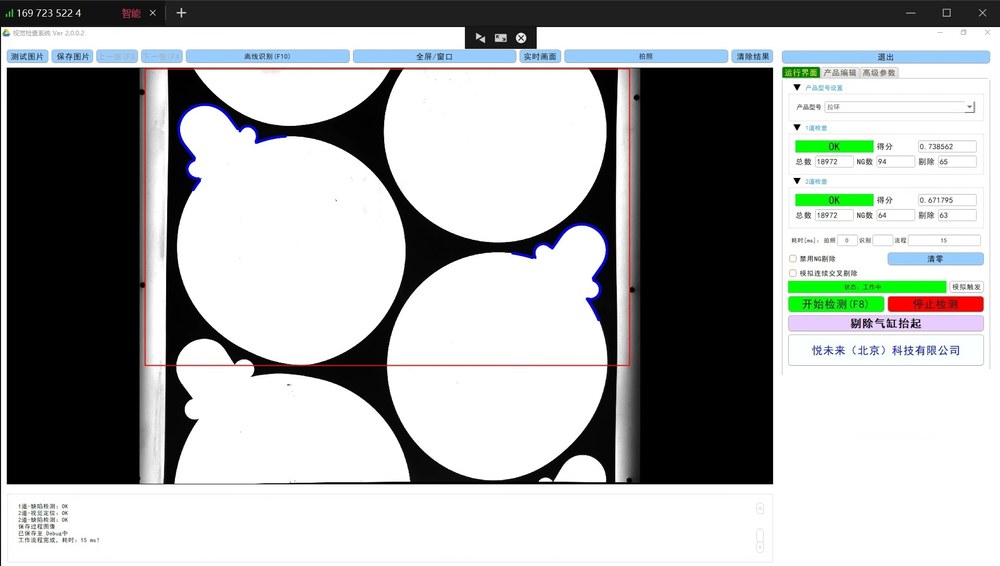Click log line '2道-视觉定位: OK'

pos(43,513)
